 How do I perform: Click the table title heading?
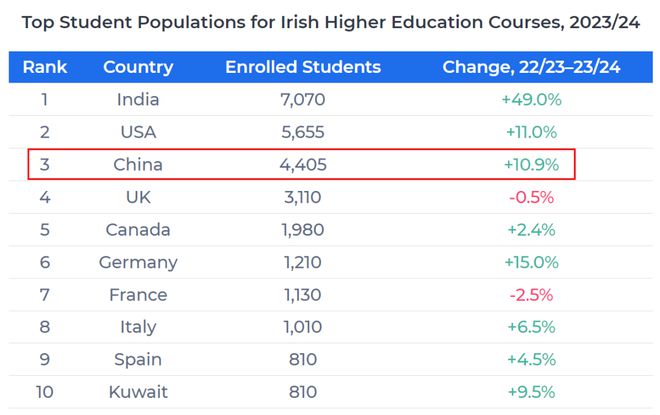pyautogui.click(x=331, y=22)
